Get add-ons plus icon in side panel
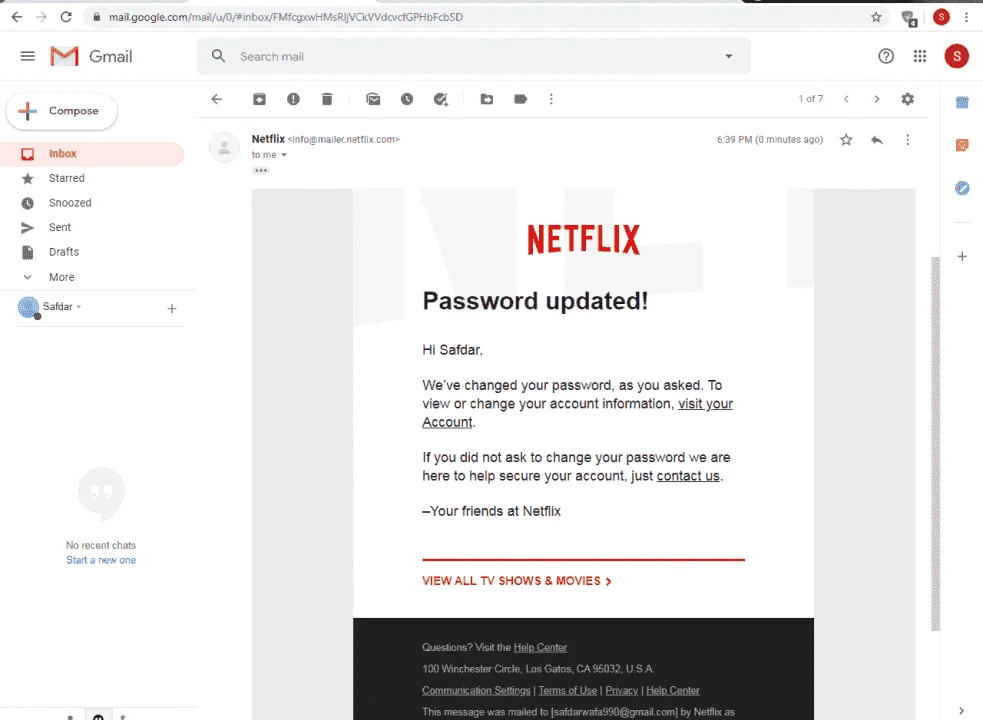The height and width of the screenshot is (720, 983). [962, 257]
